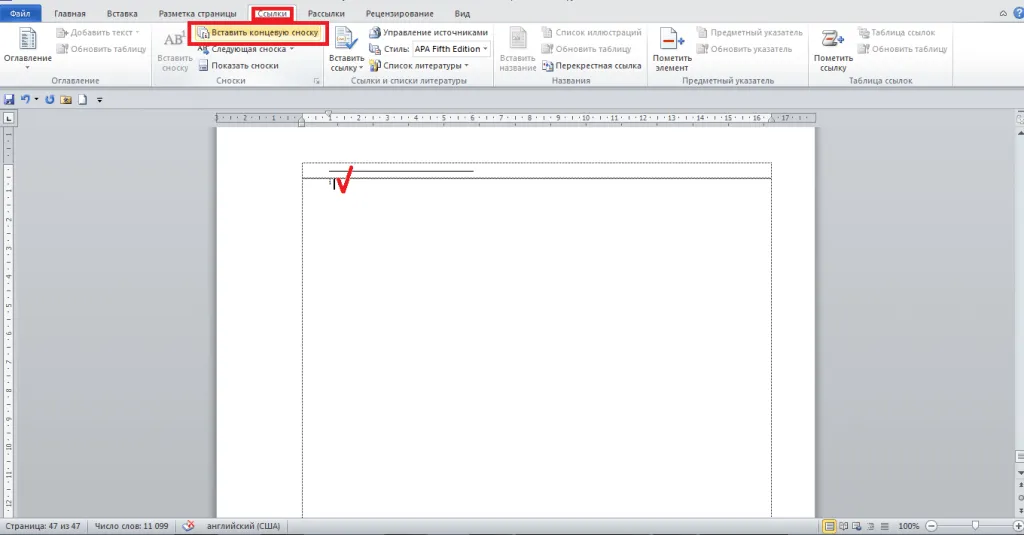Image resolution: width=1024 pixels, height=535 pixels.
Task: Switch to the Вставка tab
Action: point(122,14)
